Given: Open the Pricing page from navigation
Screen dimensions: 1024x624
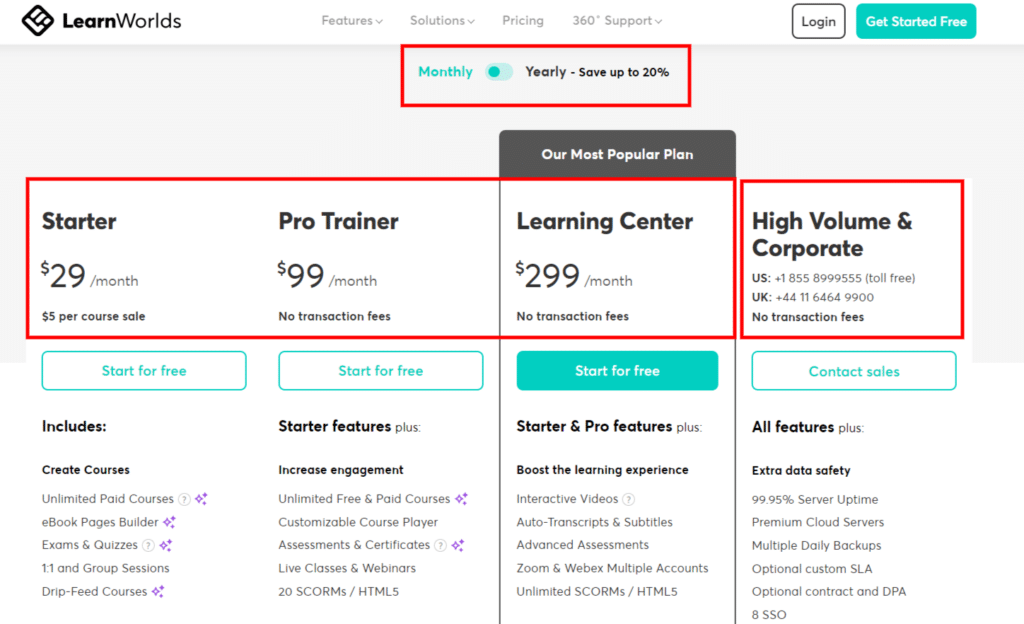Looking at the screenshot, I should [522, 21].
